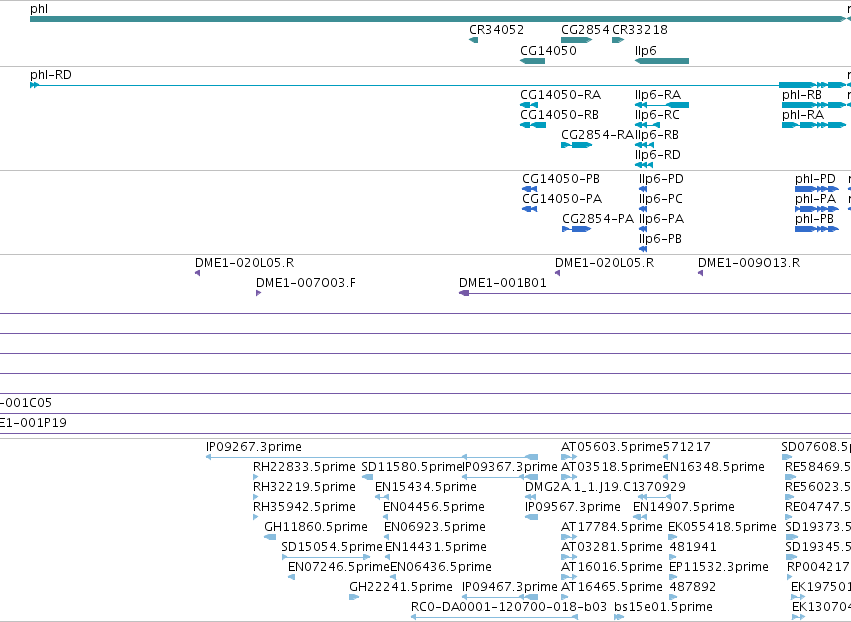Select the Ilp6-PC protein label
The height and width of the screenshot is (622, 851).
pyautogui.click(x=661, y=199)
